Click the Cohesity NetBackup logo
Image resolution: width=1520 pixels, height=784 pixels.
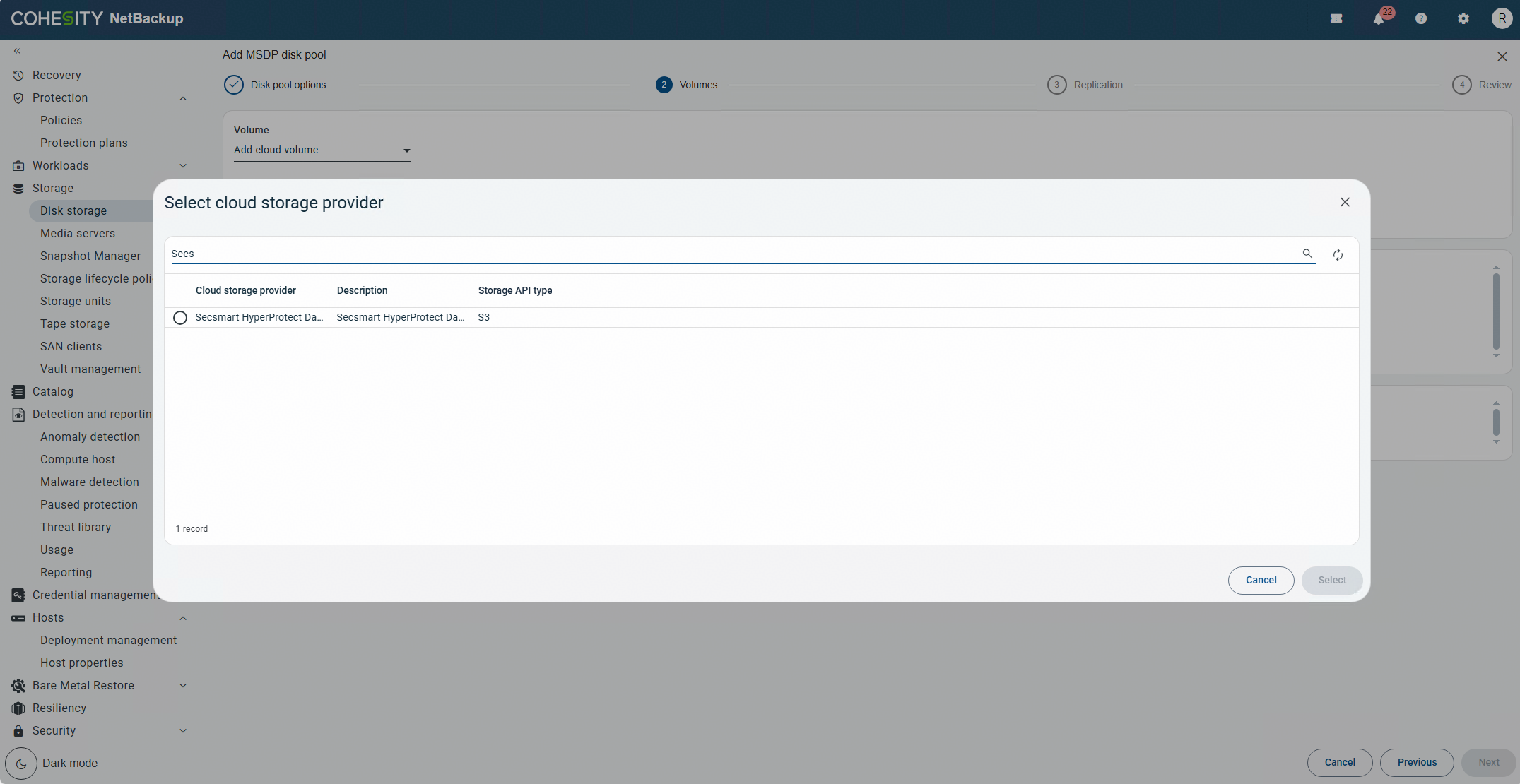pyautogui.click(x=97, y=18)
